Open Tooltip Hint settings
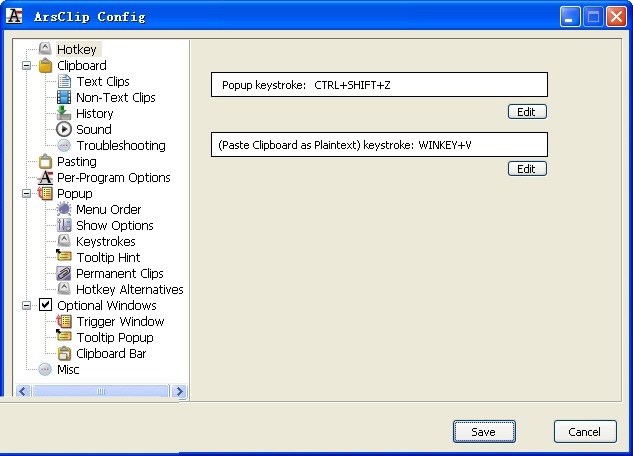633x456 pixels. (x=108, y=257)
